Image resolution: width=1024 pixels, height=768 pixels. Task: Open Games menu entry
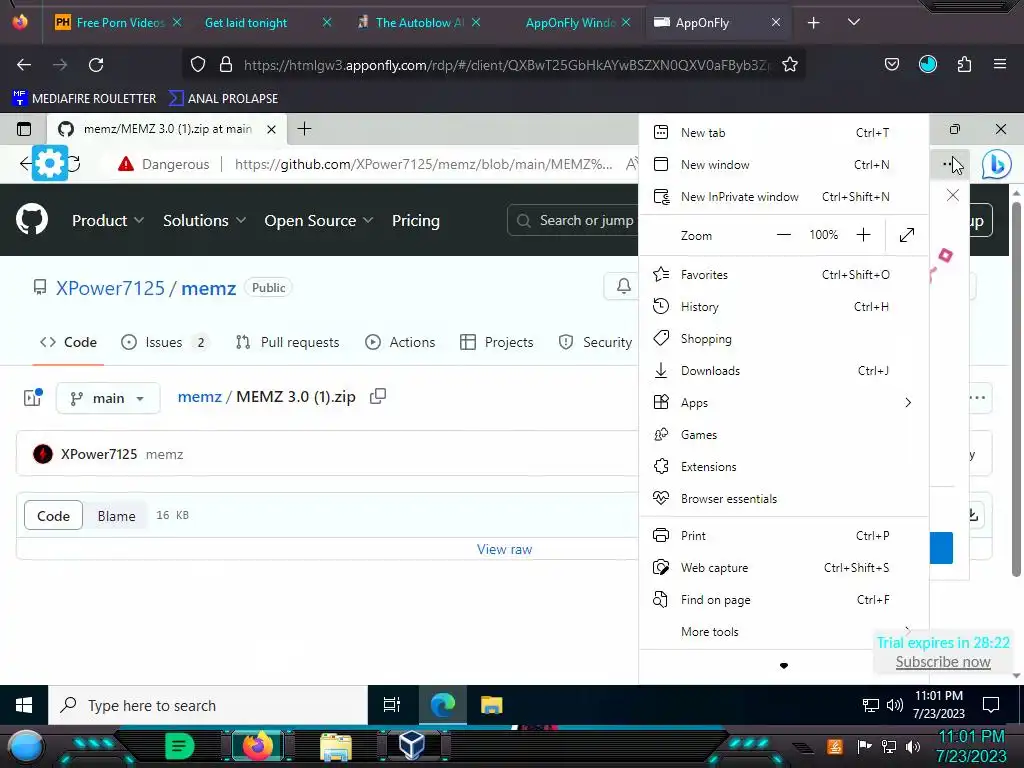[784, 435]
